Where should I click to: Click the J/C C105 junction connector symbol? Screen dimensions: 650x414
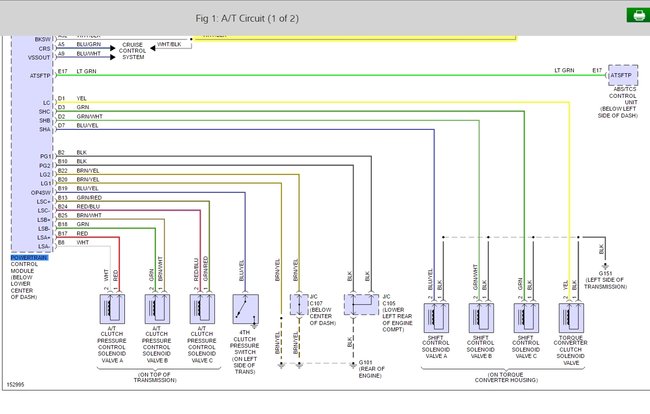[361, 305]
